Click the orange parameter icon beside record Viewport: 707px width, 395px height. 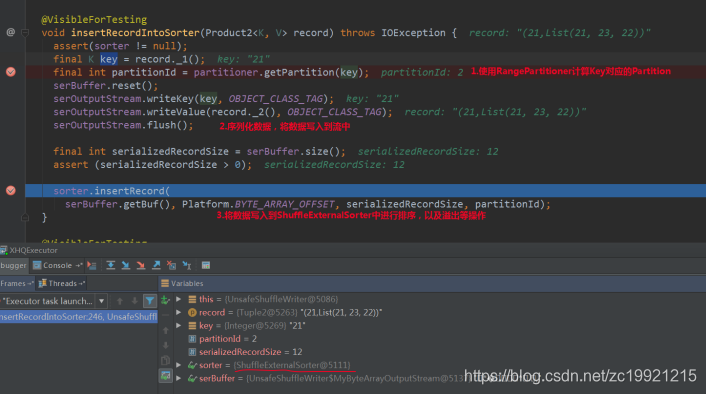pyautogui.click(x=192, y=312)
